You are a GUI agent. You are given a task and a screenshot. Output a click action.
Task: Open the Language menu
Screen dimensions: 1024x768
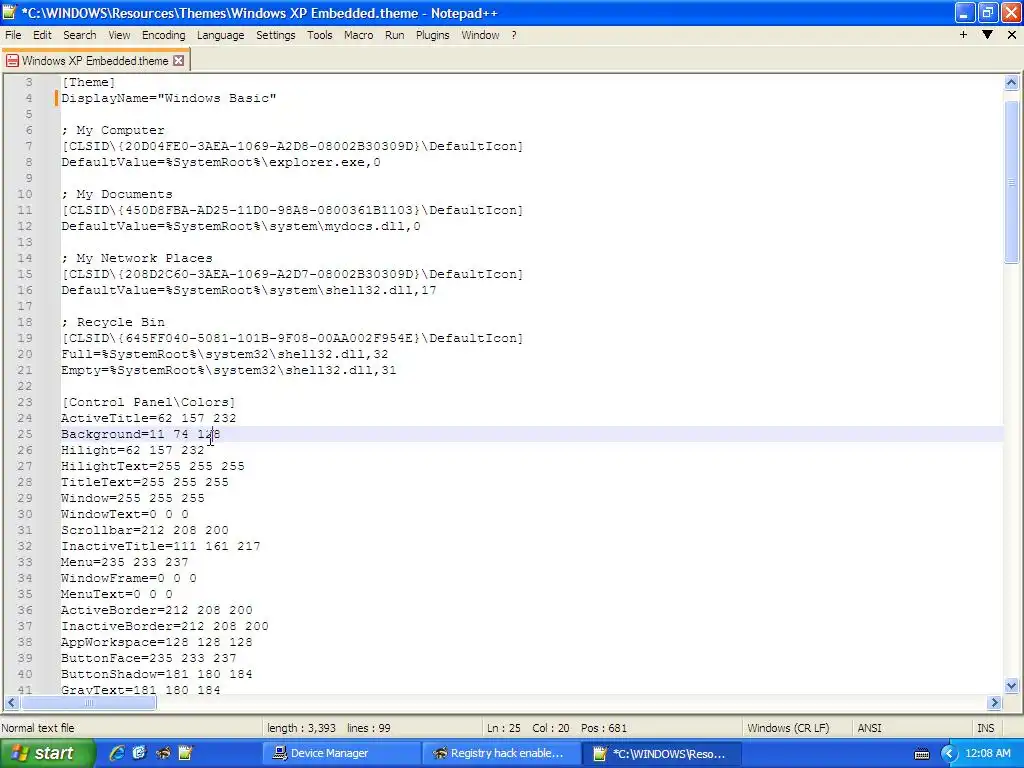[220, 35]
